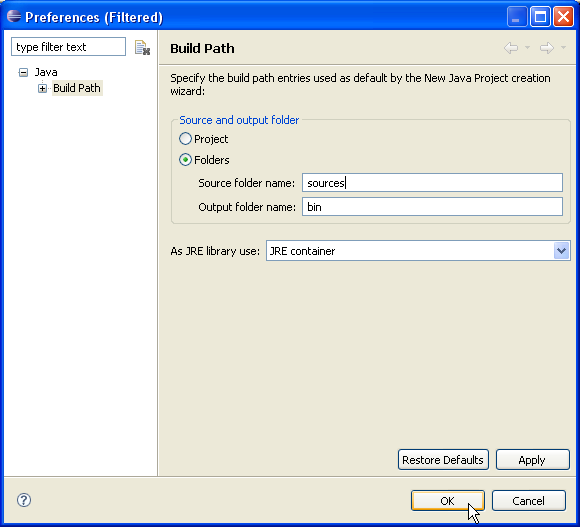
Task: Click the Cancel button
Action: pos(529,501)
